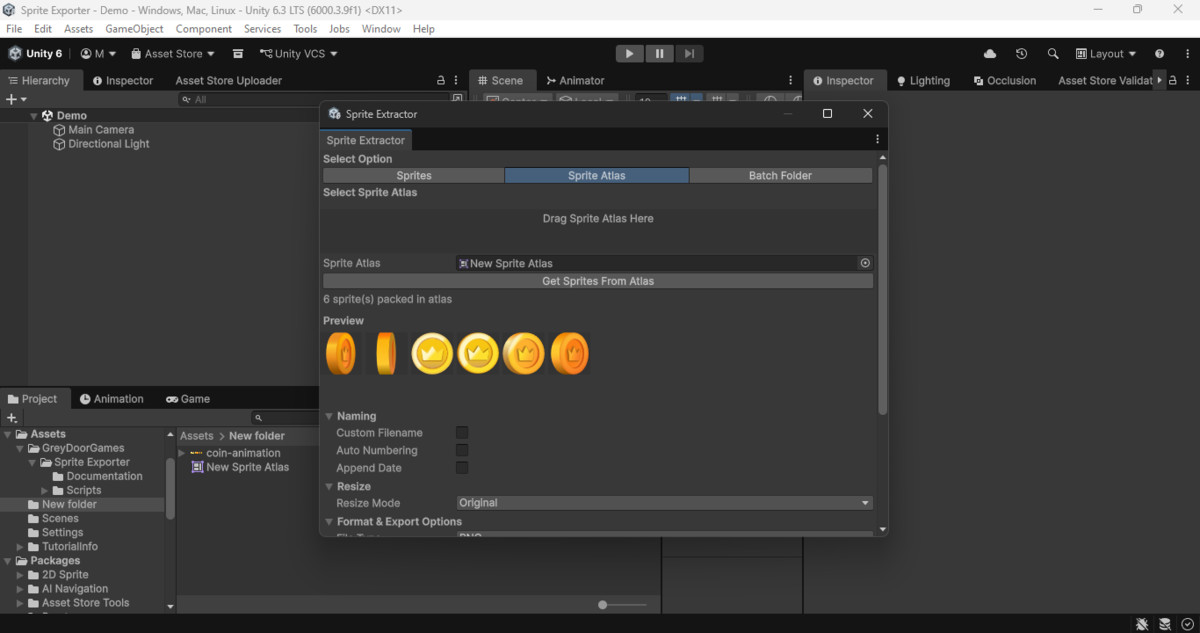1200x633 pixels.
Task: Click the Assets breadcrumb link
Action: tap(196, 436)
